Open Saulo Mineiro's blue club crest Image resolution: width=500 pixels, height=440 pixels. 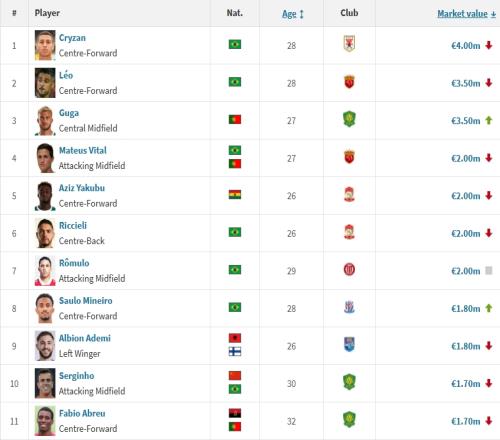pos(349,307)
